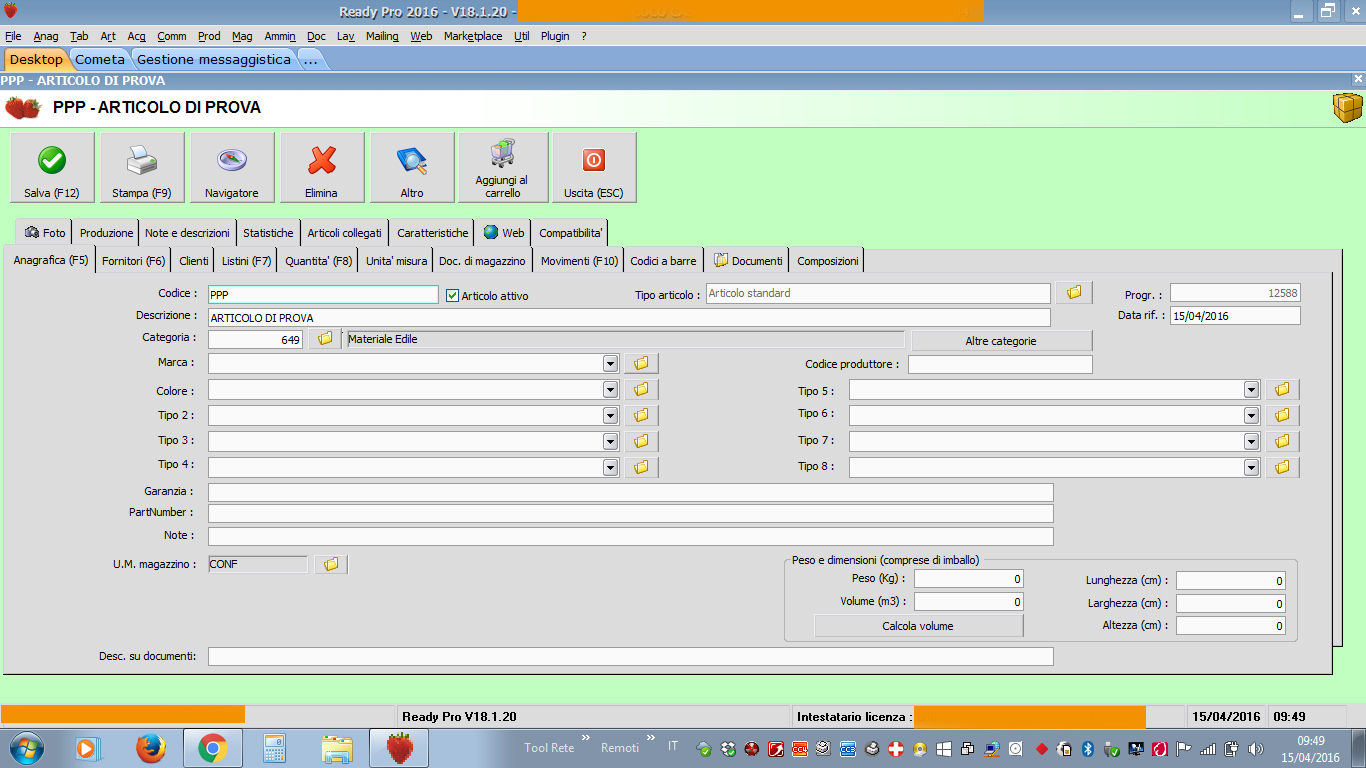Image resolution: width=1366 pixels, height=768 pixels.
Task: Click the Descrizione input field
Action: 629,318
